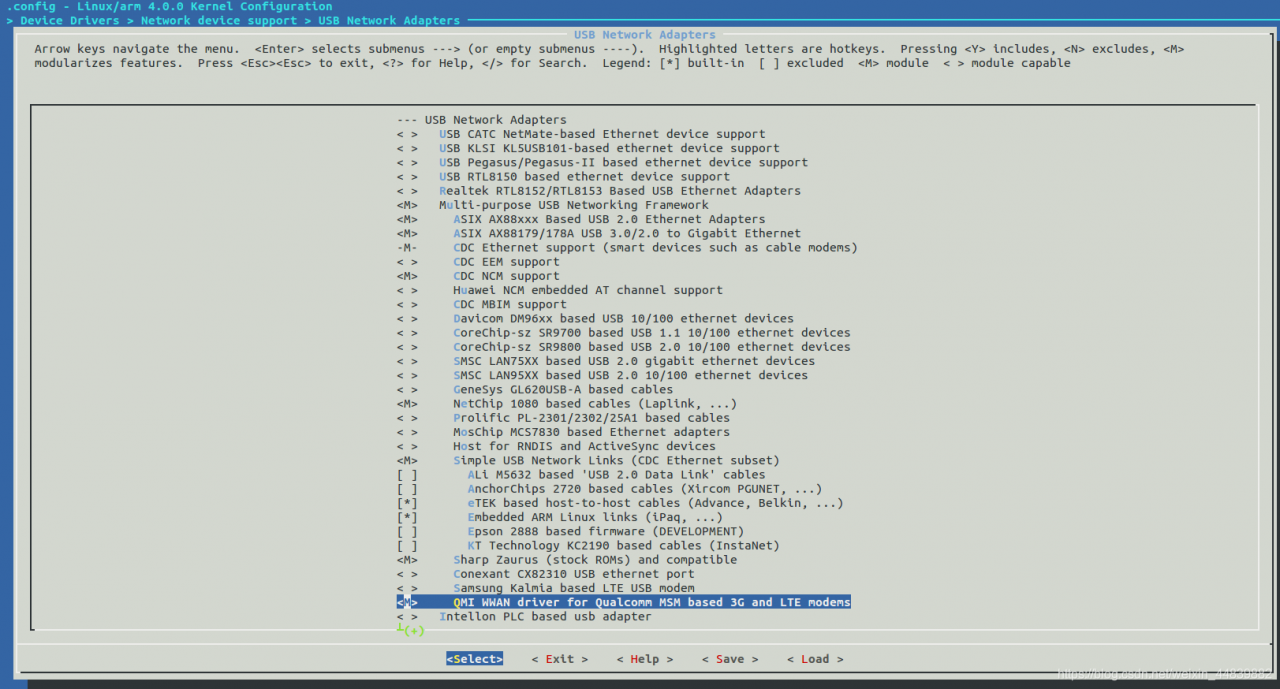Screen dimensions: 1280x689
Task: Toggle ALi M5632 based cables checkbox
Action: click(x=407, y=475)
